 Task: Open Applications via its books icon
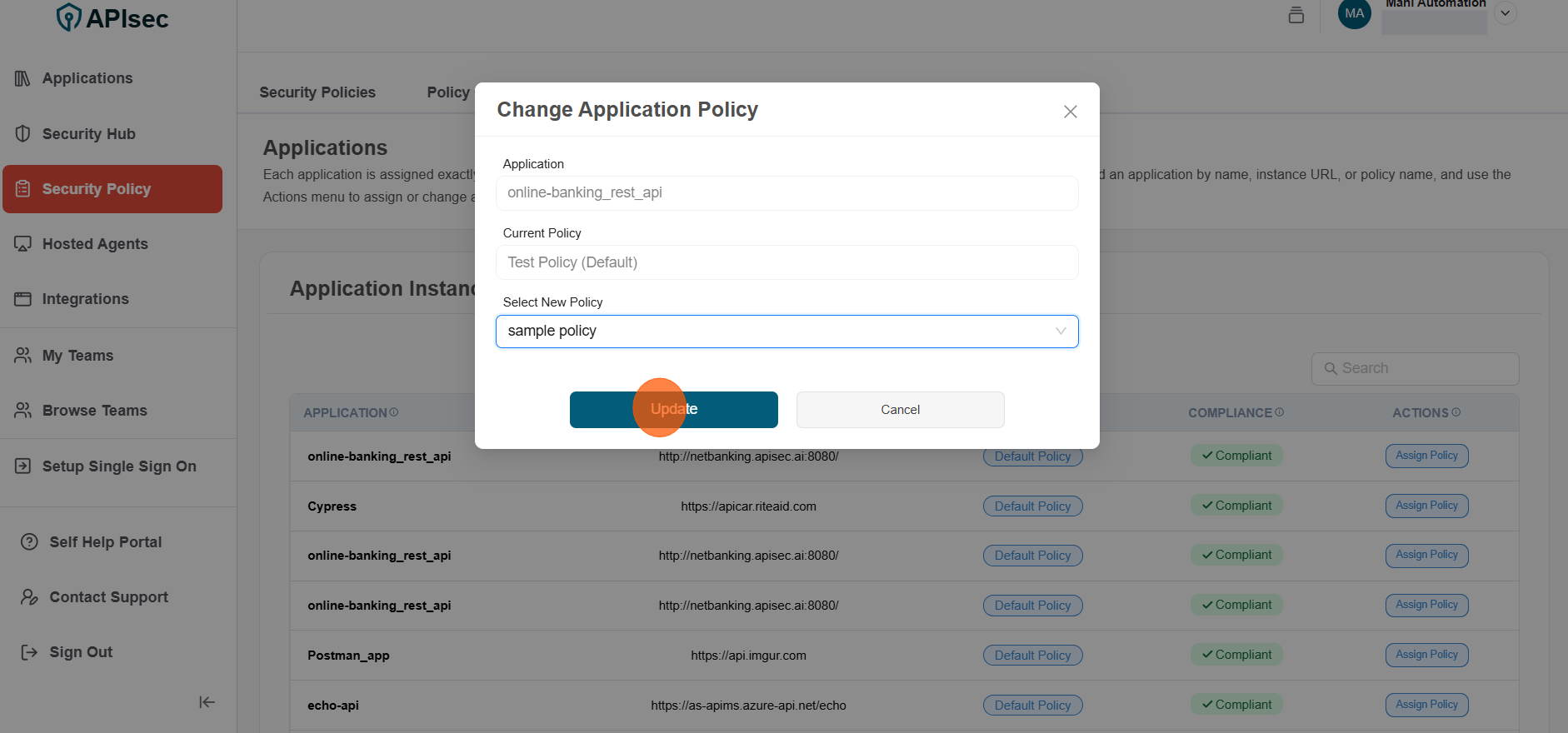tap(22, 78)
